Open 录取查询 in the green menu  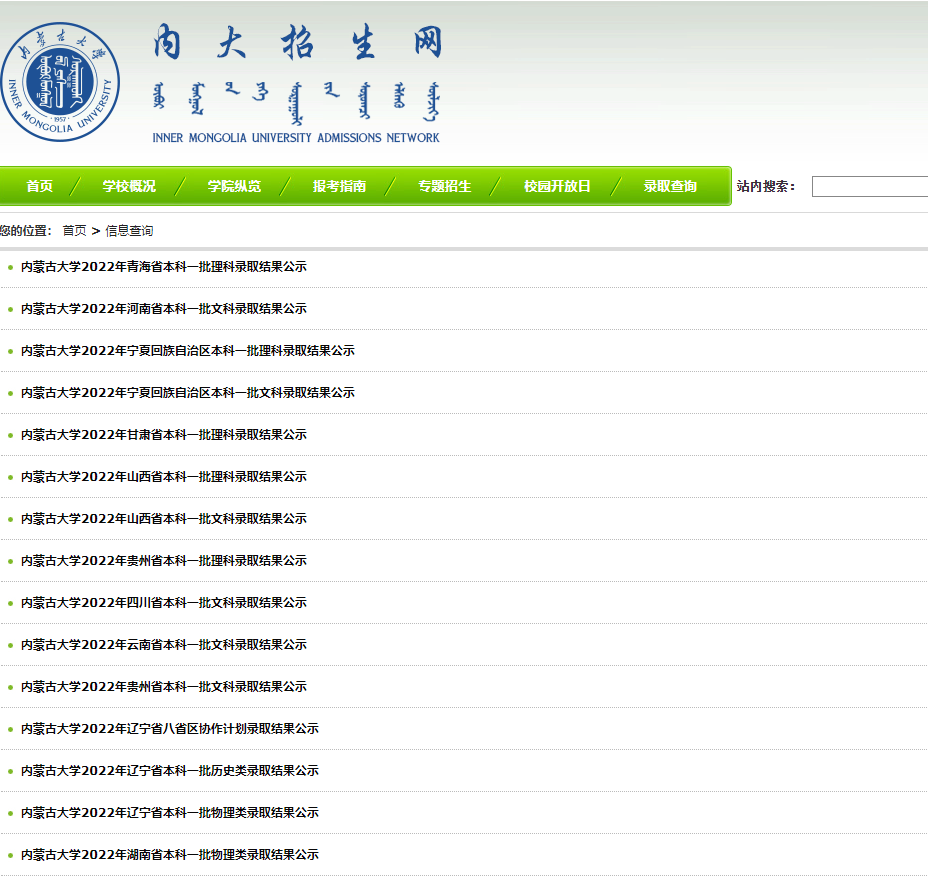[670, 186]
